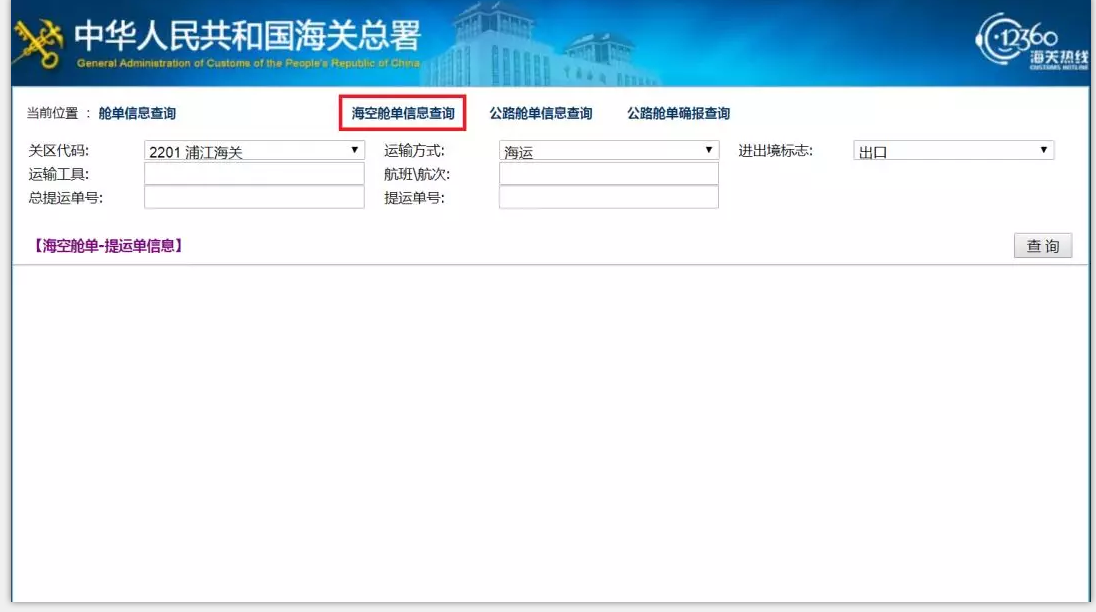Open the 运输方式 dropdown showing 海运
Image resolution: width=1096 pixels, height=612 pixels.
608,151
